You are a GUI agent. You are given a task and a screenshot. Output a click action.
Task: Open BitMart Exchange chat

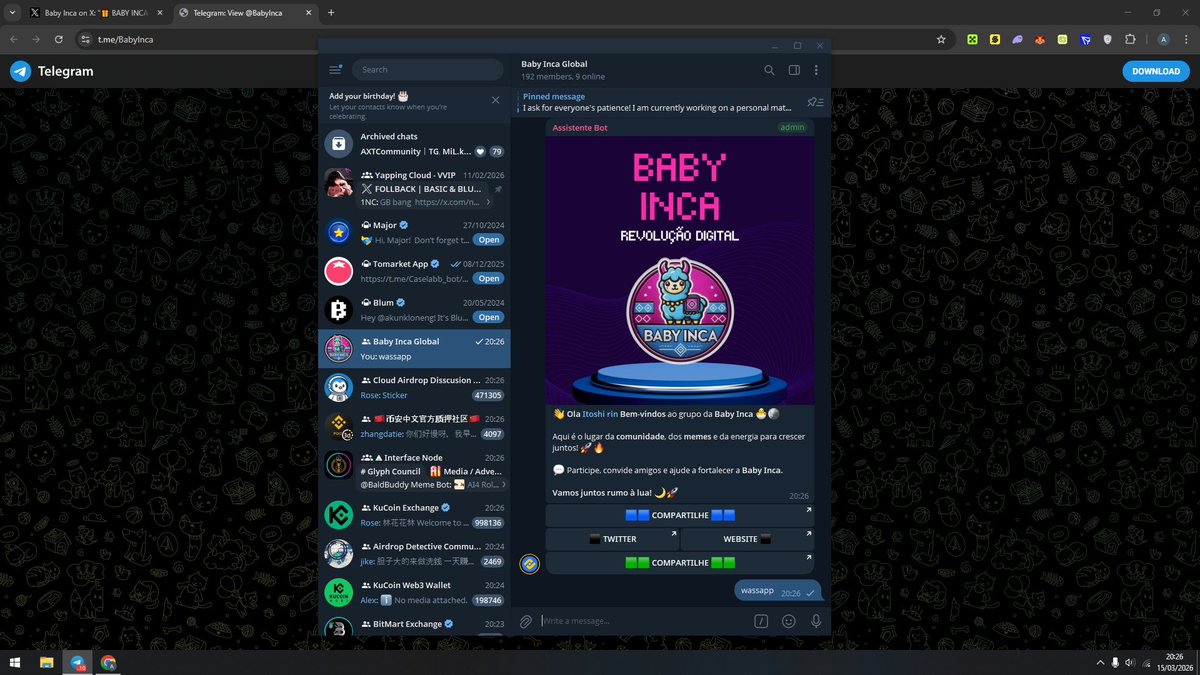pyautogui.click(x=414, y=625)
